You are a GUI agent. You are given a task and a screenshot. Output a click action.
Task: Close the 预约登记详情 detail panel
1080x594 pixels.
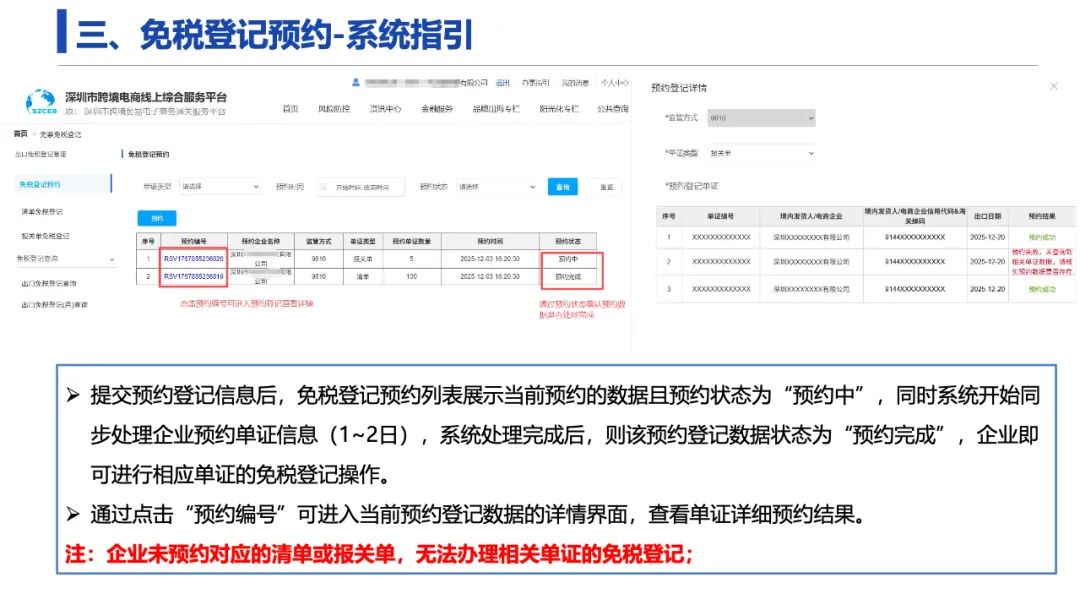1053,87
